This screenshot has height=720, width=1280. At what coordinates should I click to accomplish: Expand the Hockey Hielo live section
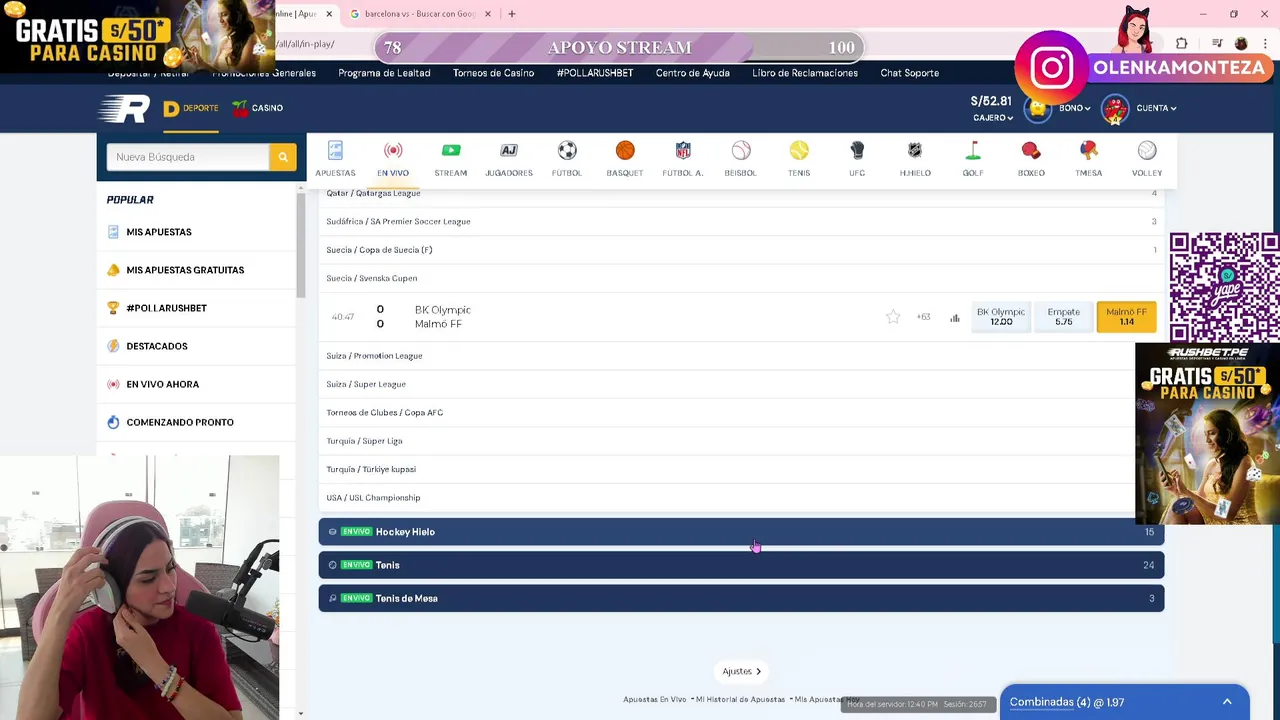coord(741,532)
